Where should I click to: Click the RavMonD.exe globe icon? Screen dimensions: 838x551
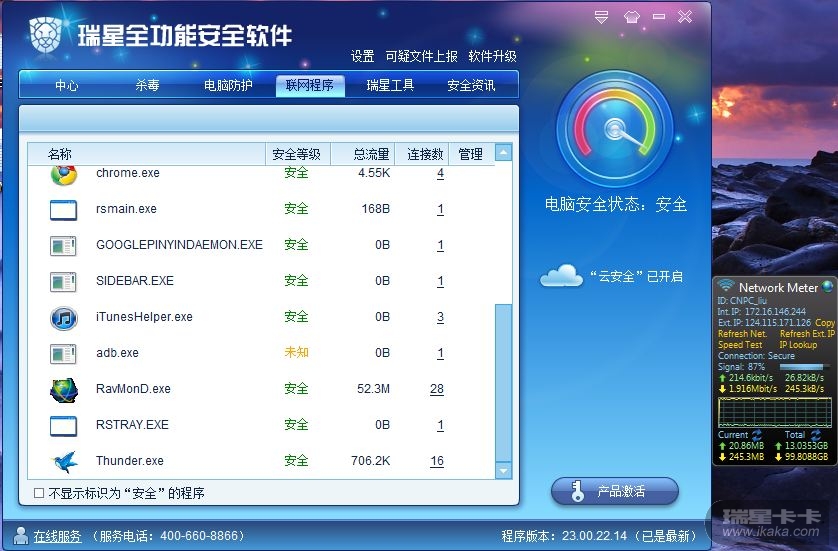pos(64,390)
